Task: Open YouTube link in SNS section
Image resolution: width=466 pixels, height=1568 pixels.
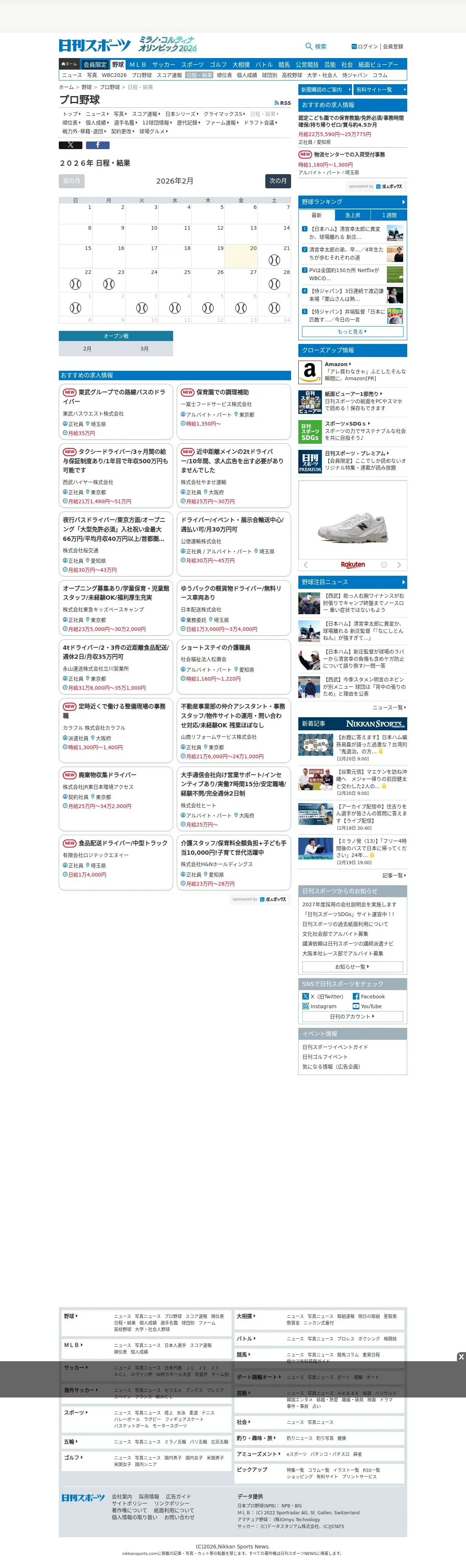Action: pos(367,1006)
